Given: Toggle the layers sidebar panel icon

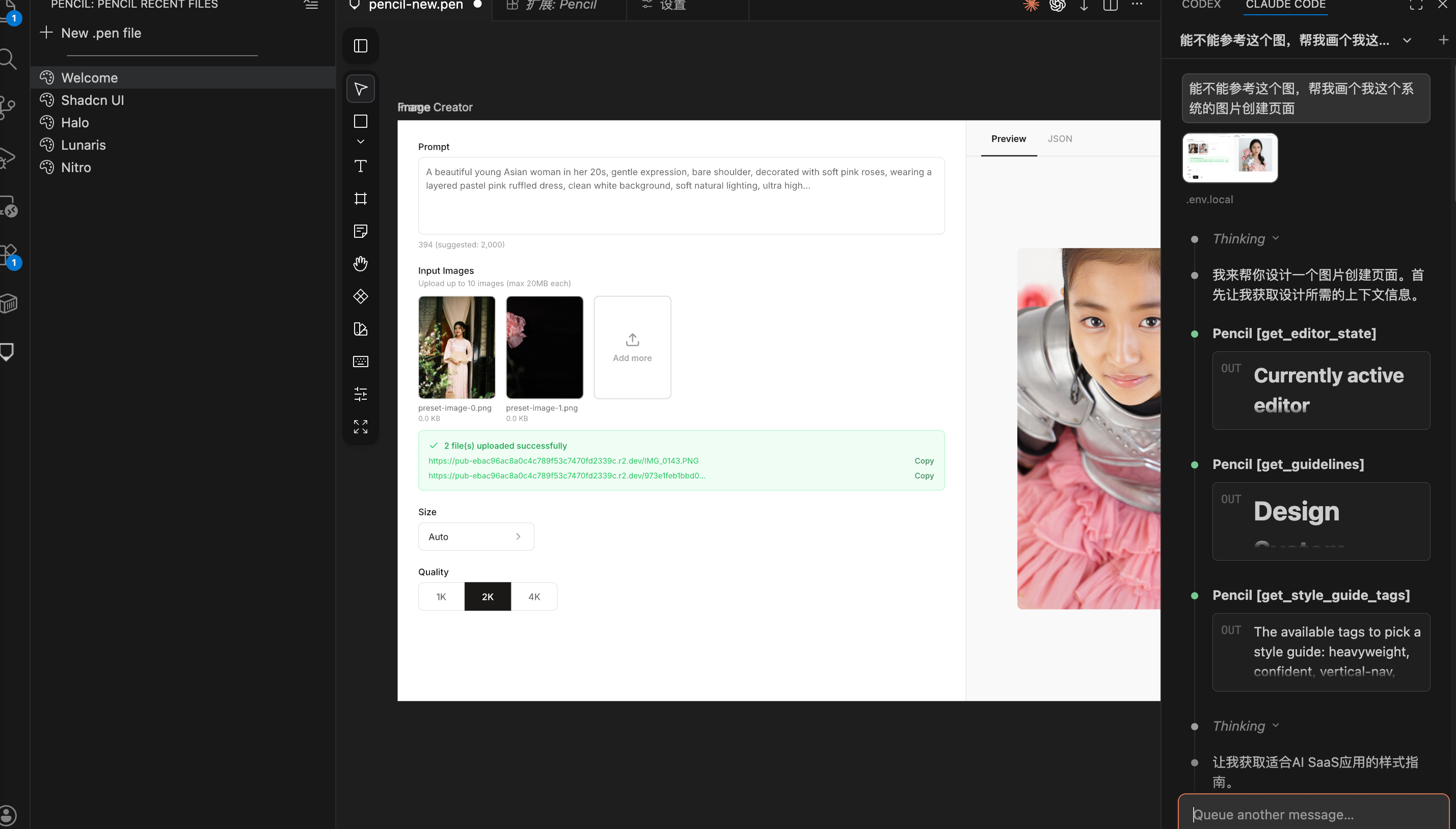Looking at the screenshot, I should coord(360,45).
